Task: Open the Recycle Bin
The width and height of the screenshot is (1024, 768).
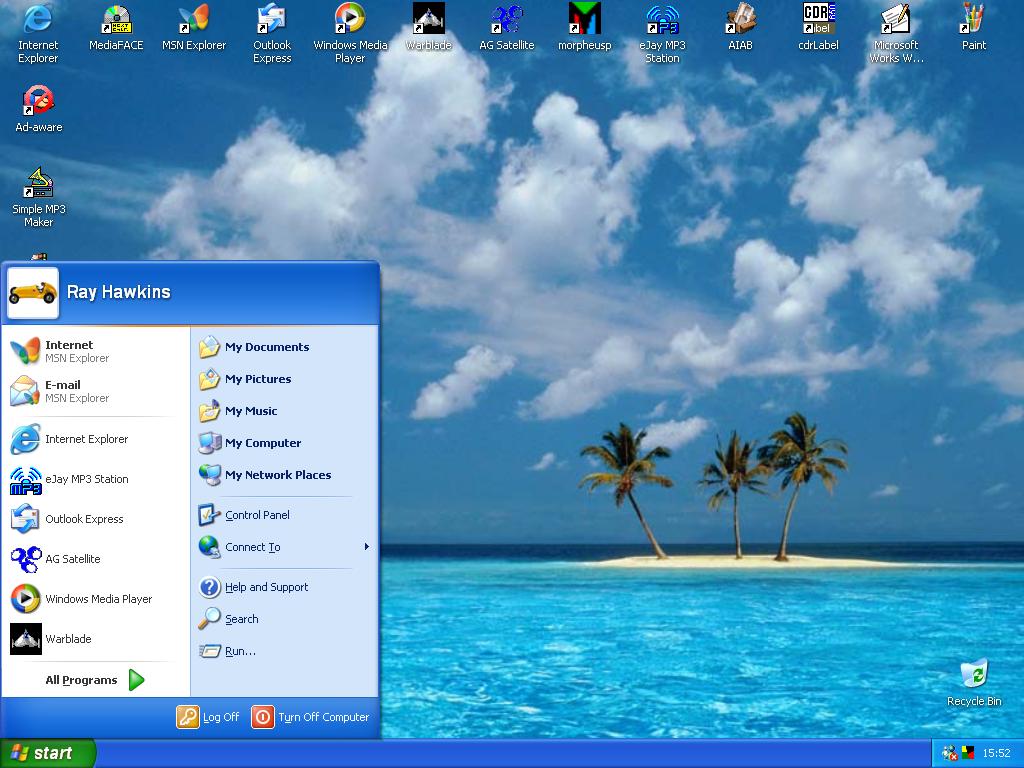Action: point(973,675)
